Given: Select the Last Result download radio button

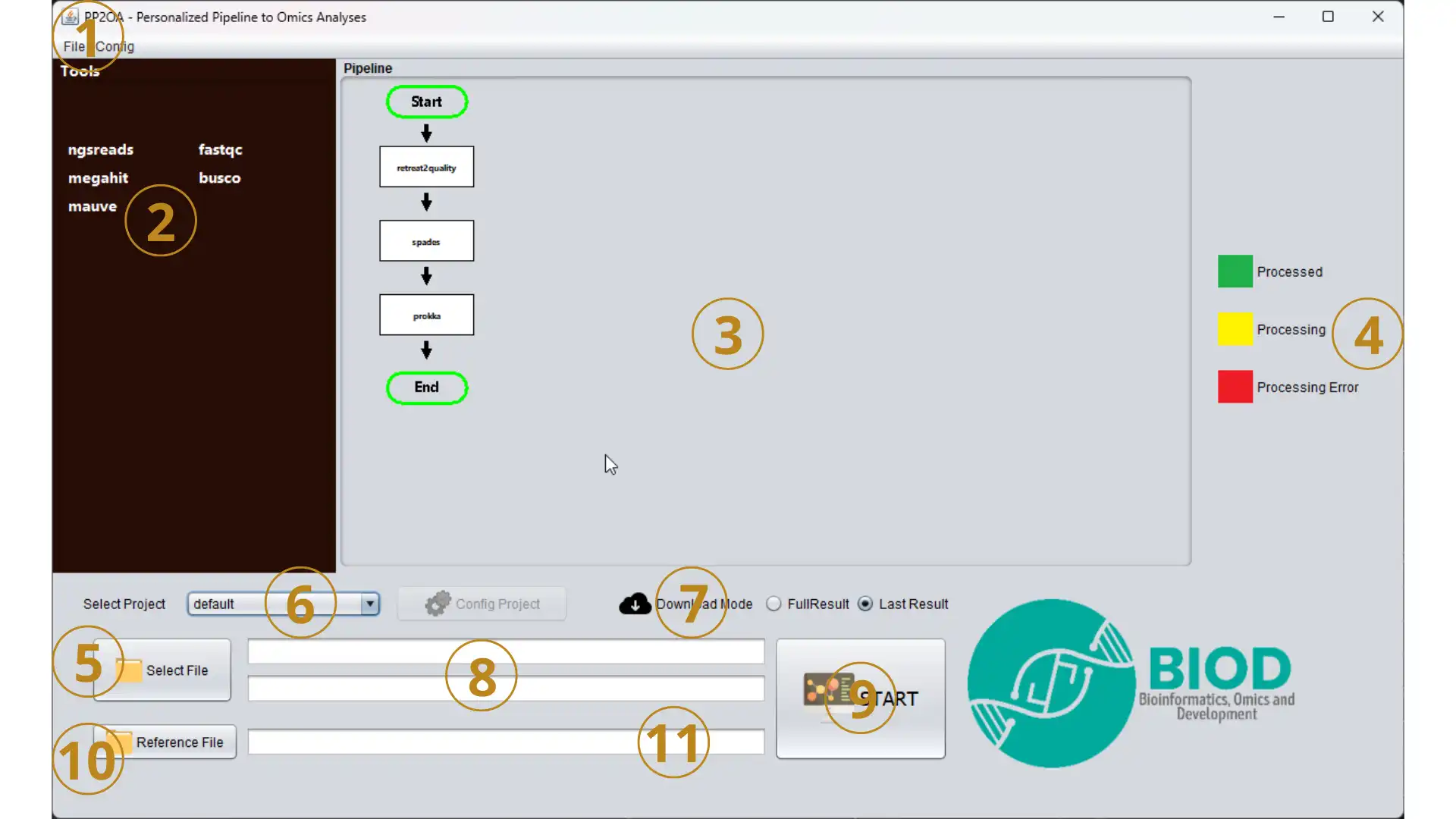Looking at the screenshot, I should tap(865, 604).
